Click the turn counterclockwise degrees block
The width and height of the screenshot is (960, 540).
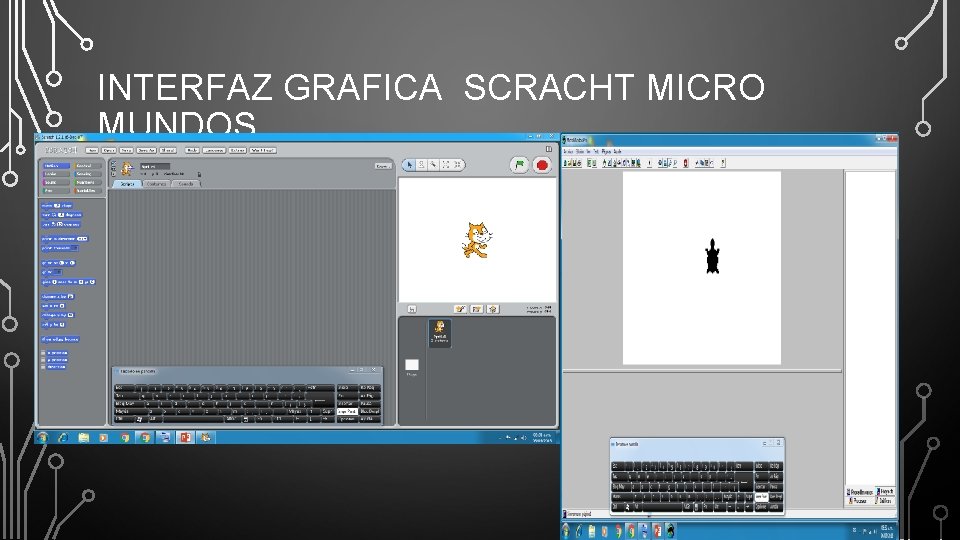tap(61, 224)
